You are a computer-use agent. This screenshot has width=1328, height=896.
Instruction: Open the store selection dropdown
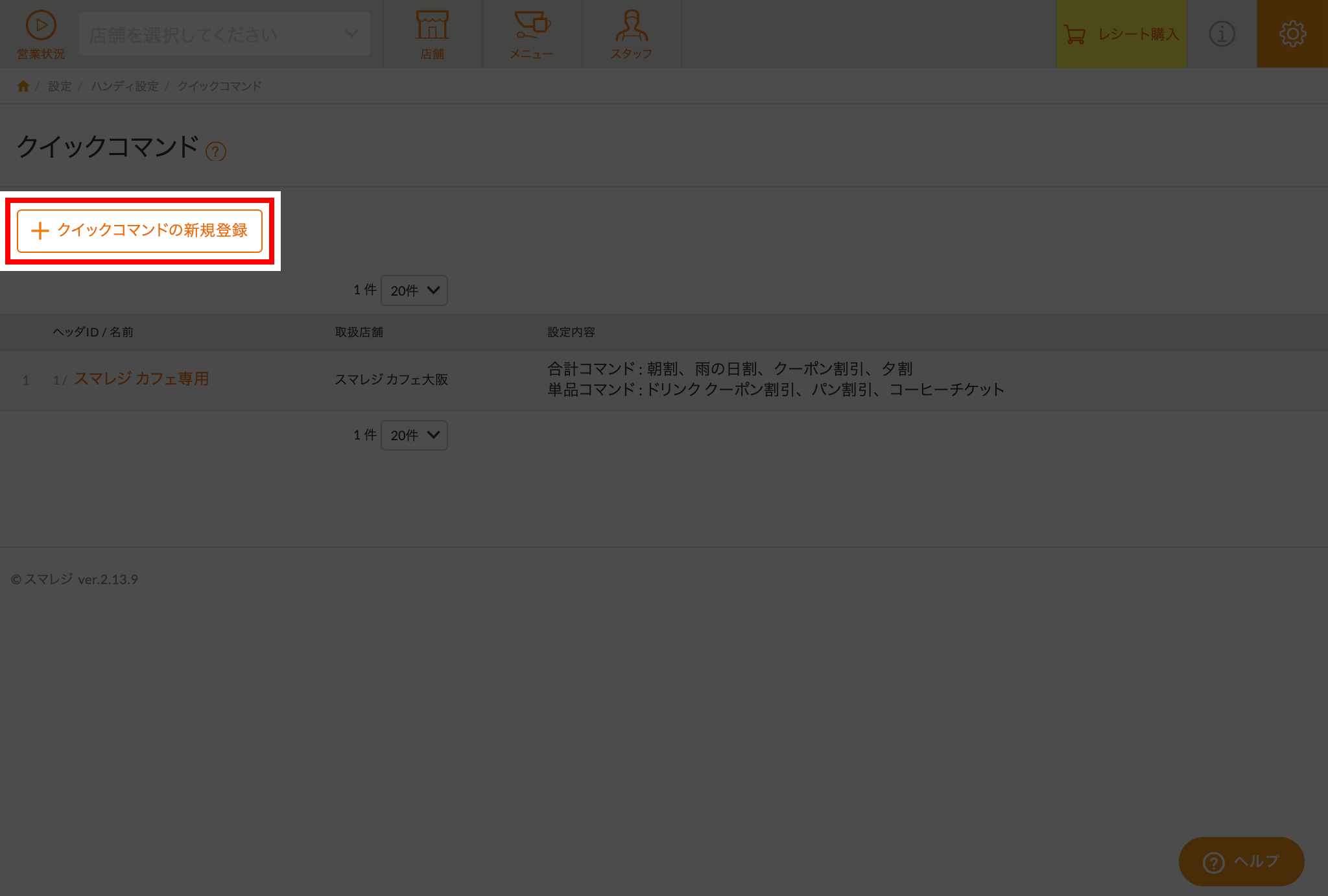[x=224, y=34]
